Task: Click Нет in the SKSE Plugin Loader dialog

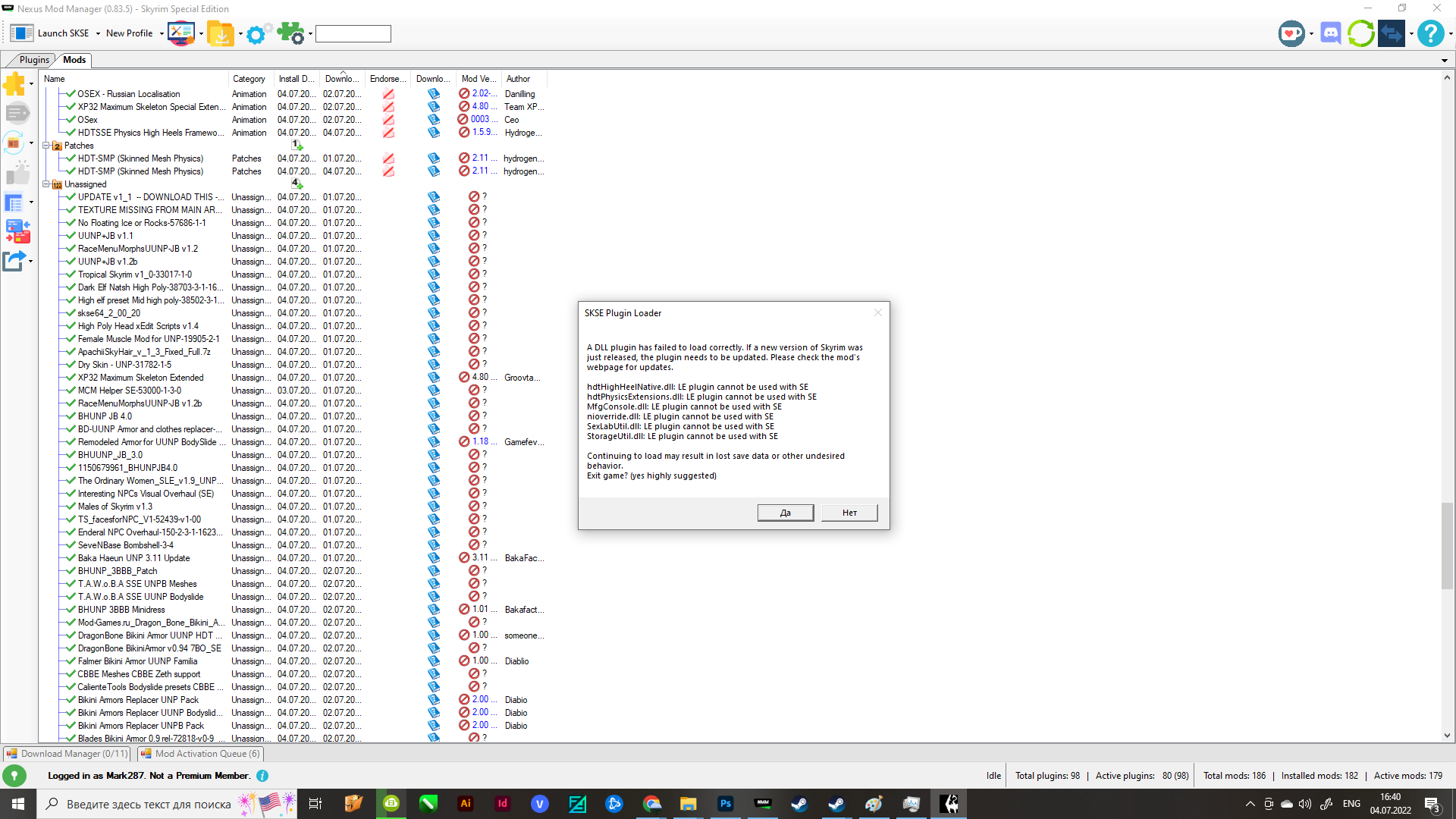Action: pos(849,513)
